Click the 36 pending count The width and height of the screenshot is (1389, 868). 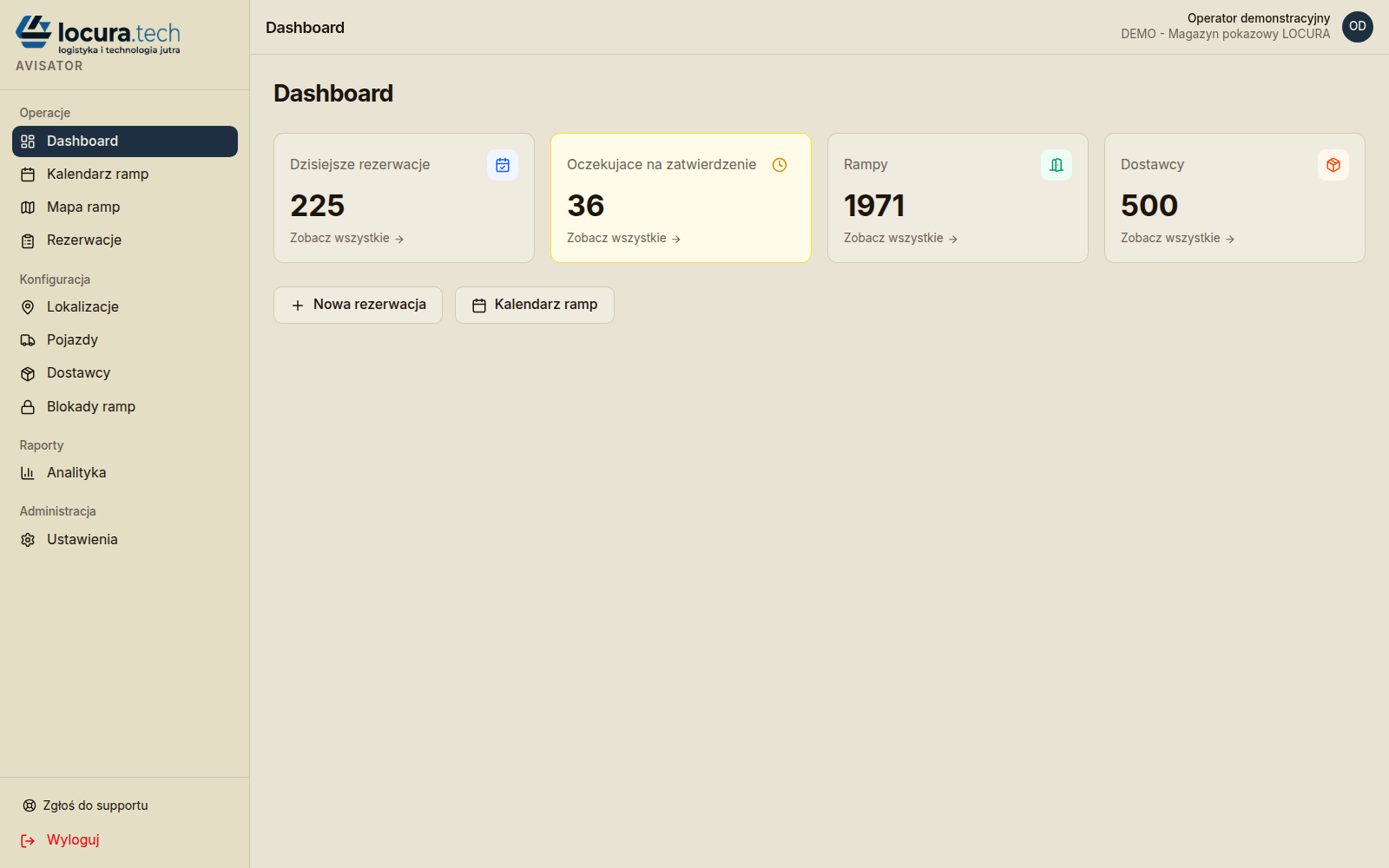click(586, 206)
